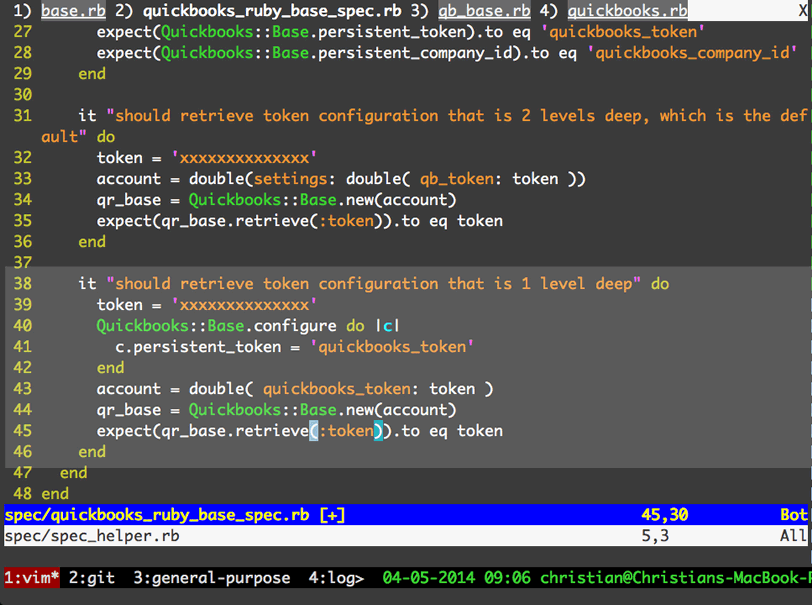Click 'quickbooks_company_id' string on line 28

pyautogui.click(x=692, y=52)
